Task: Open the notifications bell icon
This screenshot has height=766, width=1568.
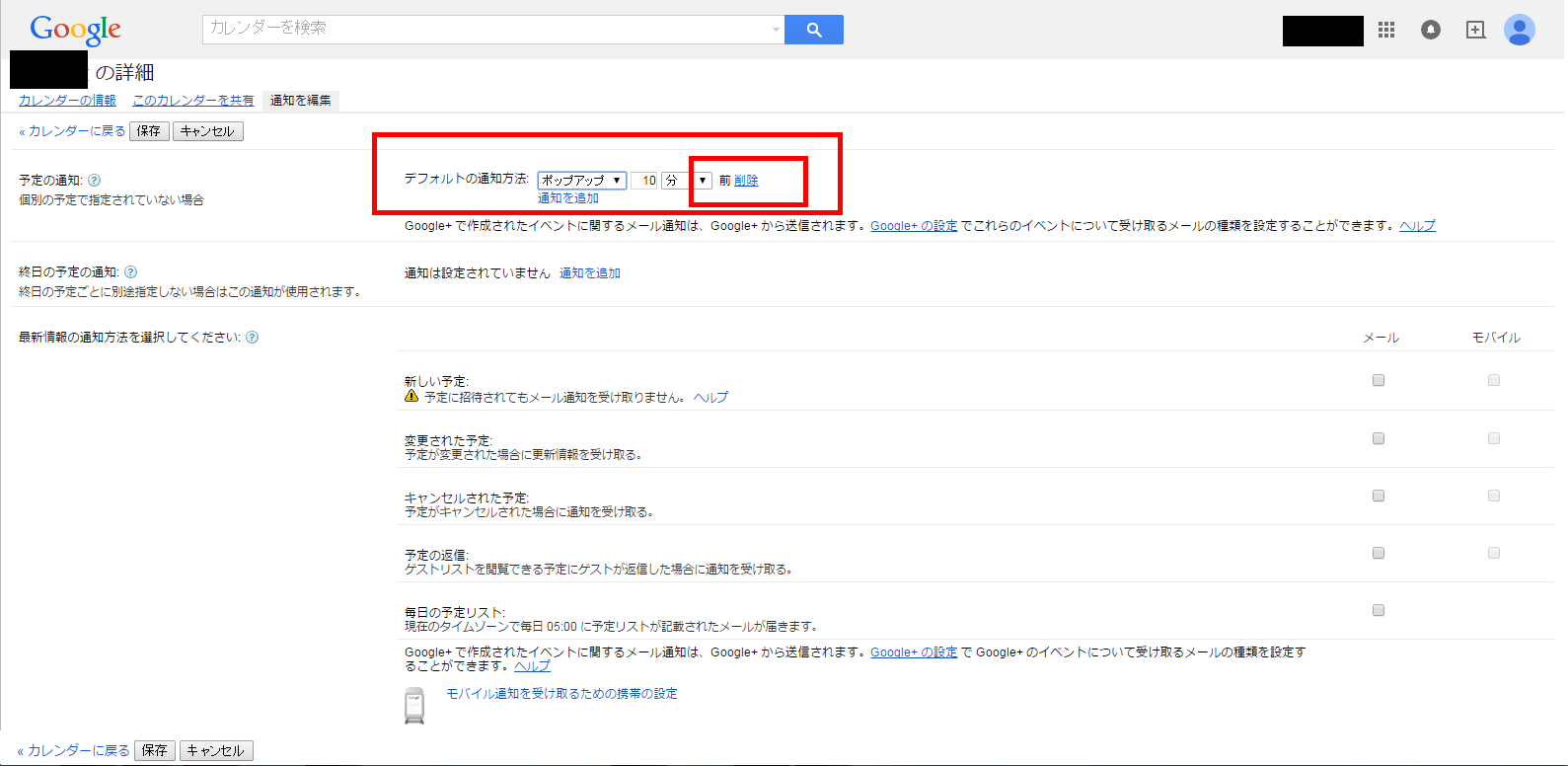Action: tap(1431, 30)
